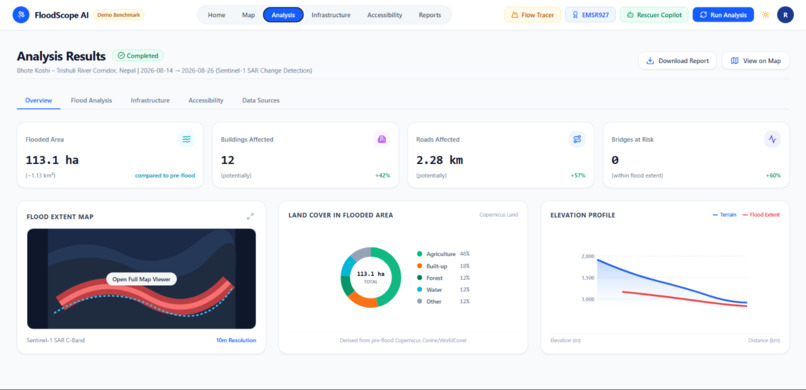Click the FloodScope AI logo icon
The width and height of the screenshot is (806, 390).
[21, 15]
